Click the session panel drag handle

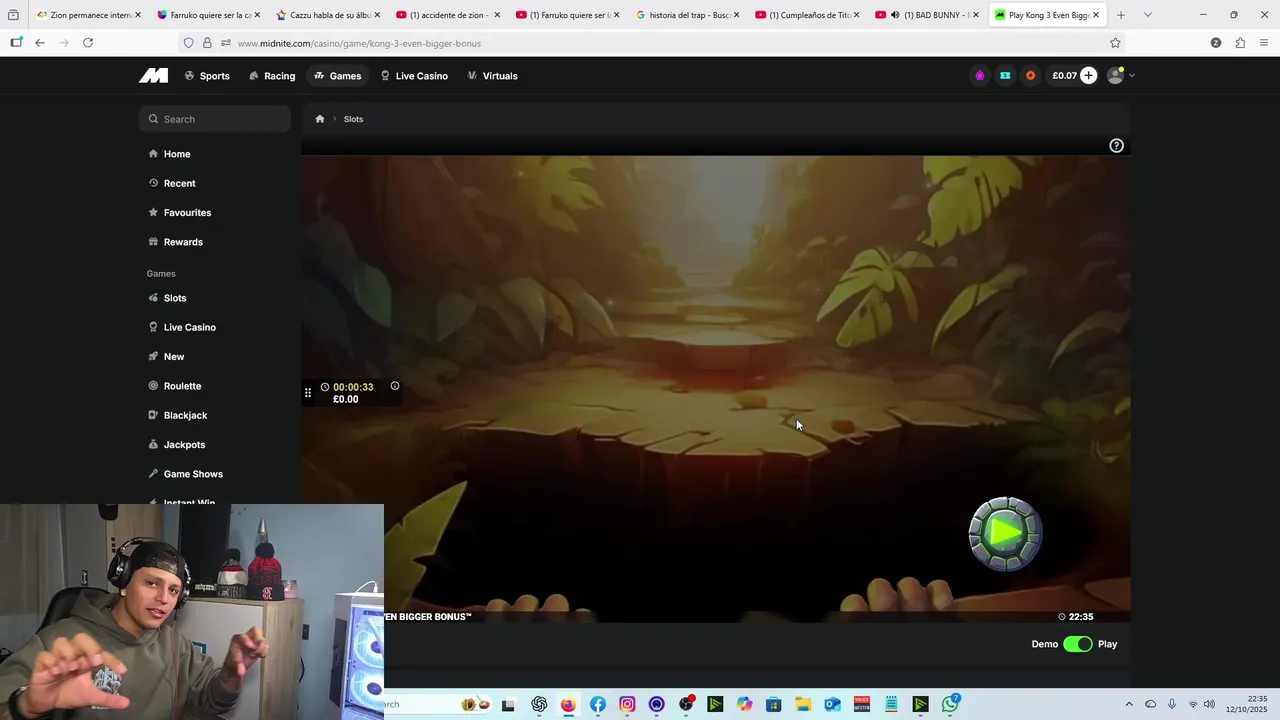point(308,393)
